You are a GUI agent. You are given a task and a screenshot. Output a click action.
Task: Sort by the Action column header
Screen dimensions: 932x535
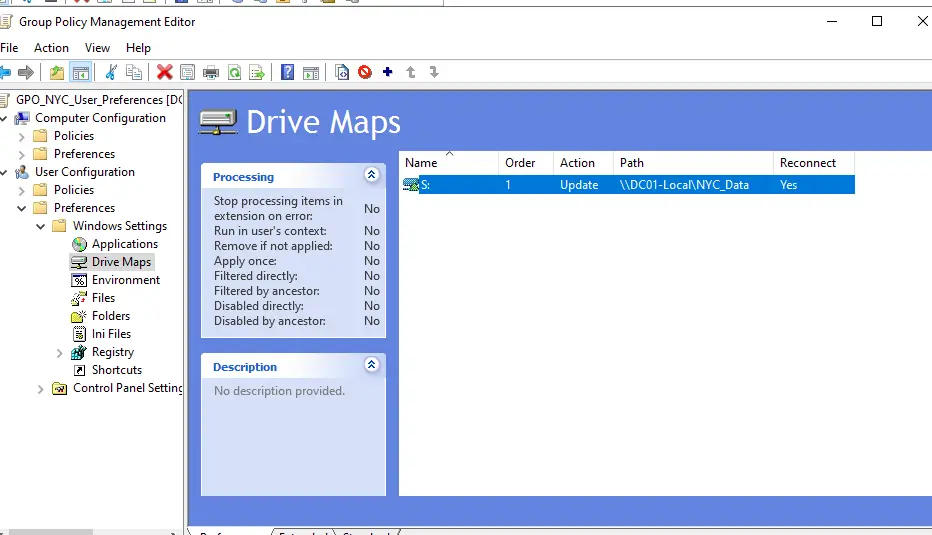[x=583, y=162]
